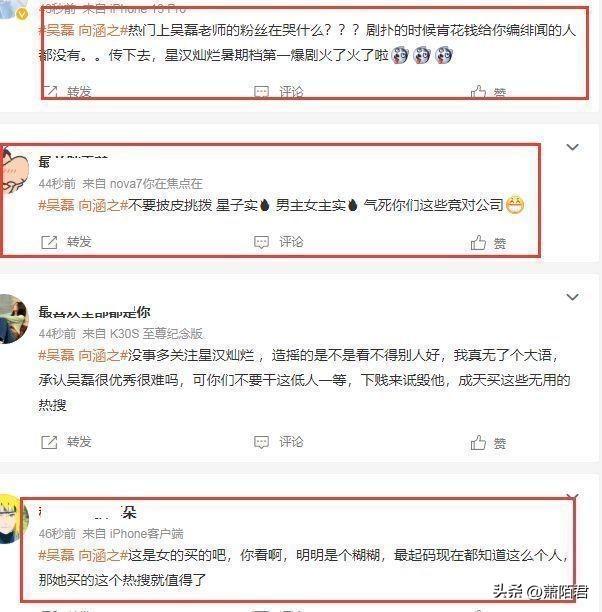The width and height of the screenshot is (602, 612).
Task: Expand options chevron on K30S post
Action: [x=572, y=297]
